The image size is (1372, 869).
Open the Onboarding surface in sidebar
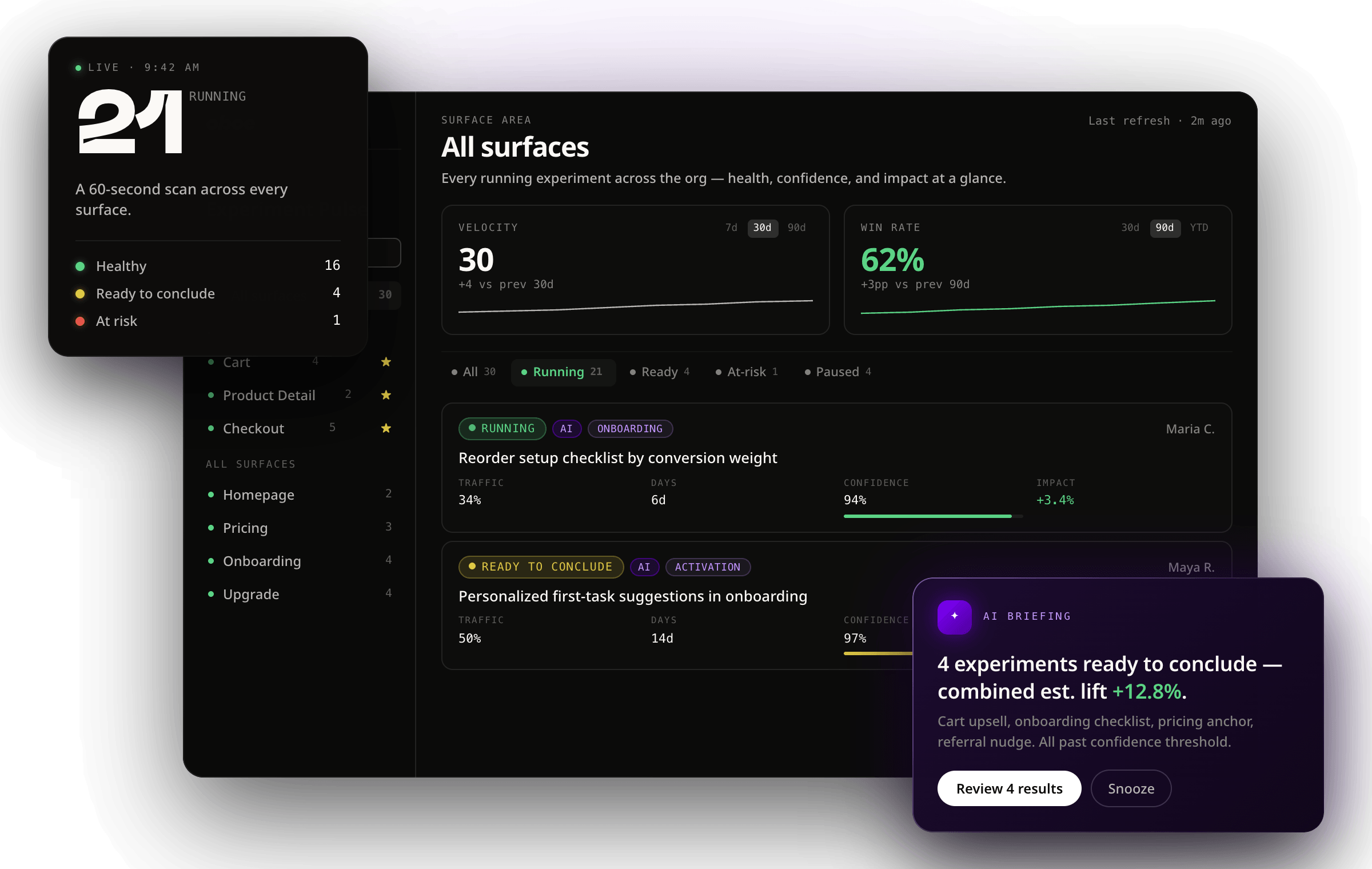(x=300, y=561)
